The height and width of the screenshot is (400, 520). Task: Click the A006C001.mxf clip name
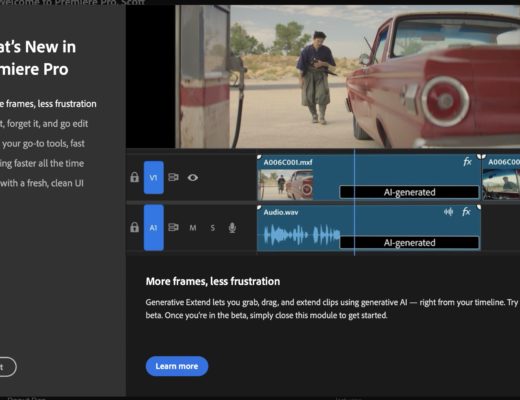point(288,162)
